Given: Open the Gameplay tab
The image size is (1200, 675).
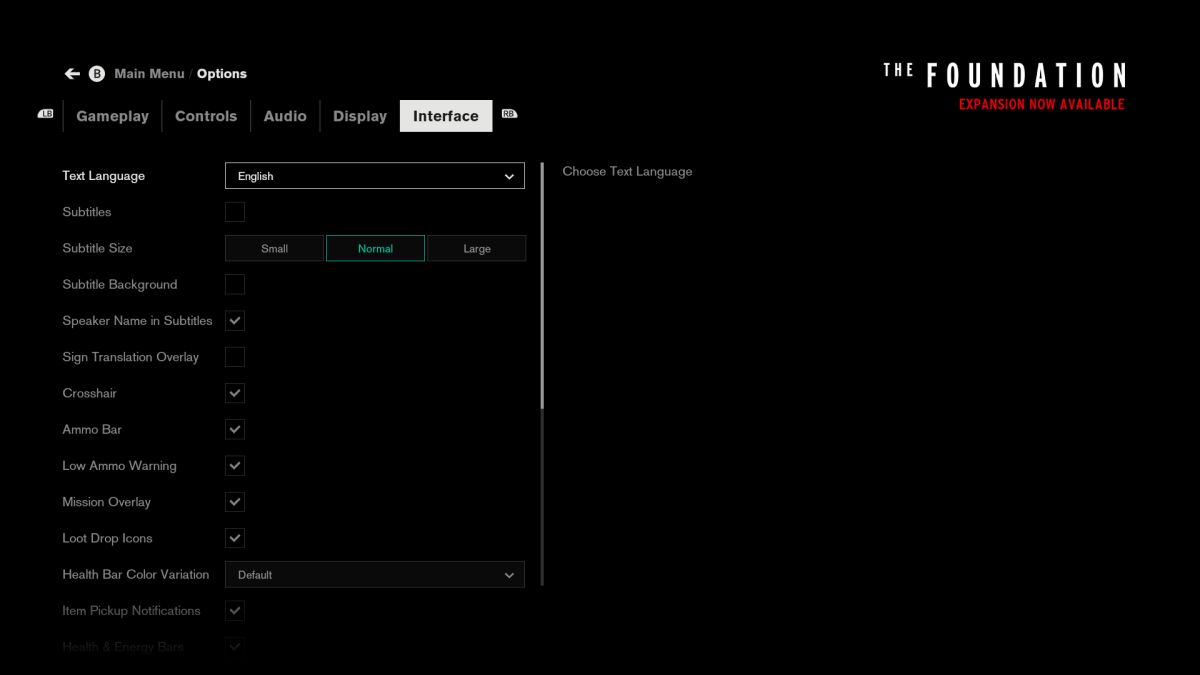Looking at the screenshot, I should coord(112,116).
